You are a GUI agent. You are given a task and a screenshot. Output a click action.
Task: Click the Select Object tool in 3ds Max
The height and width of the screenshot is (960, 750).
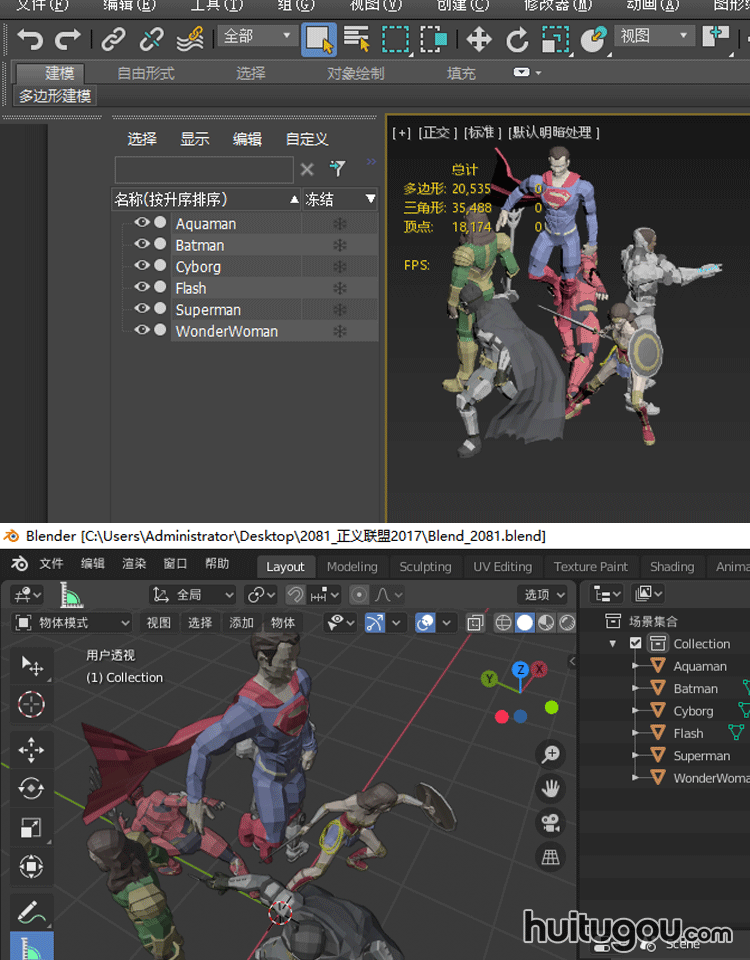(x=319, y=40)
